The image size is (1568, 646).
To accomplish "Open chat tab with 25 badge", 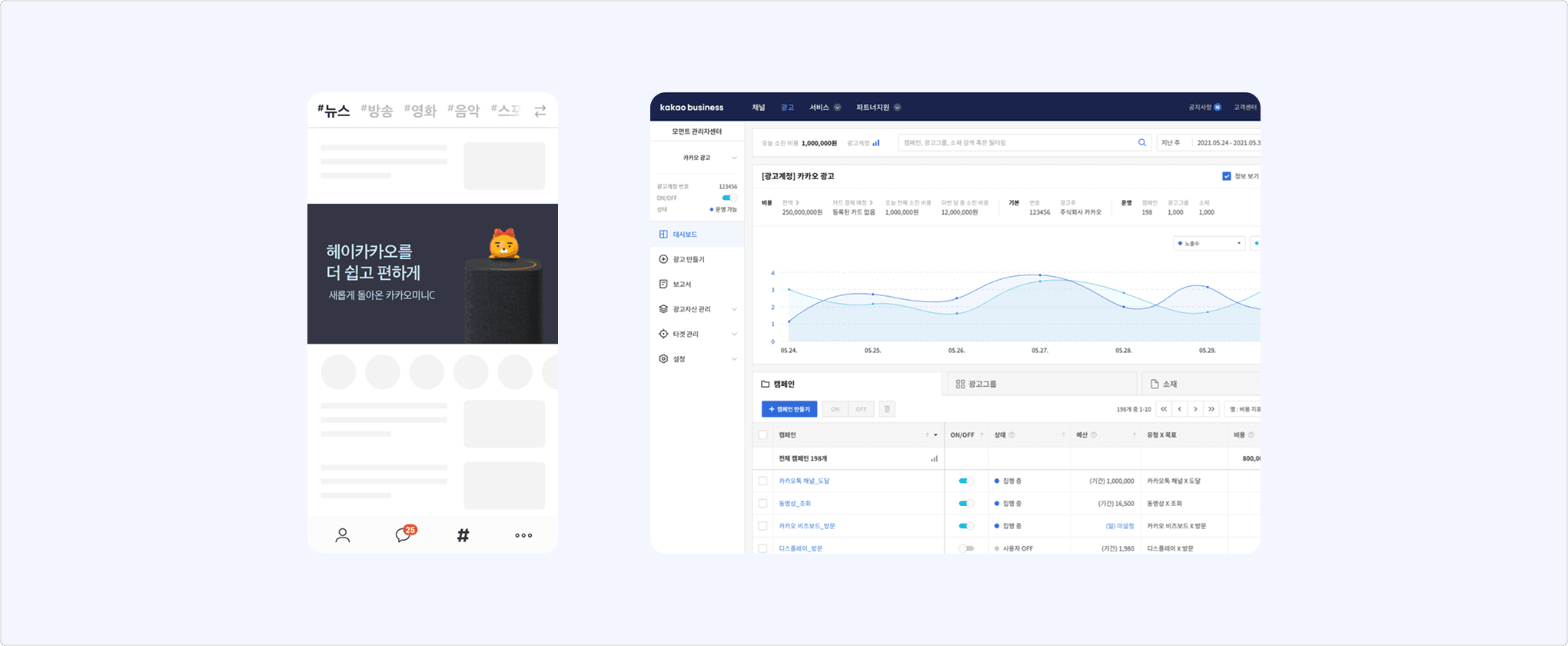I will point(404,534).
